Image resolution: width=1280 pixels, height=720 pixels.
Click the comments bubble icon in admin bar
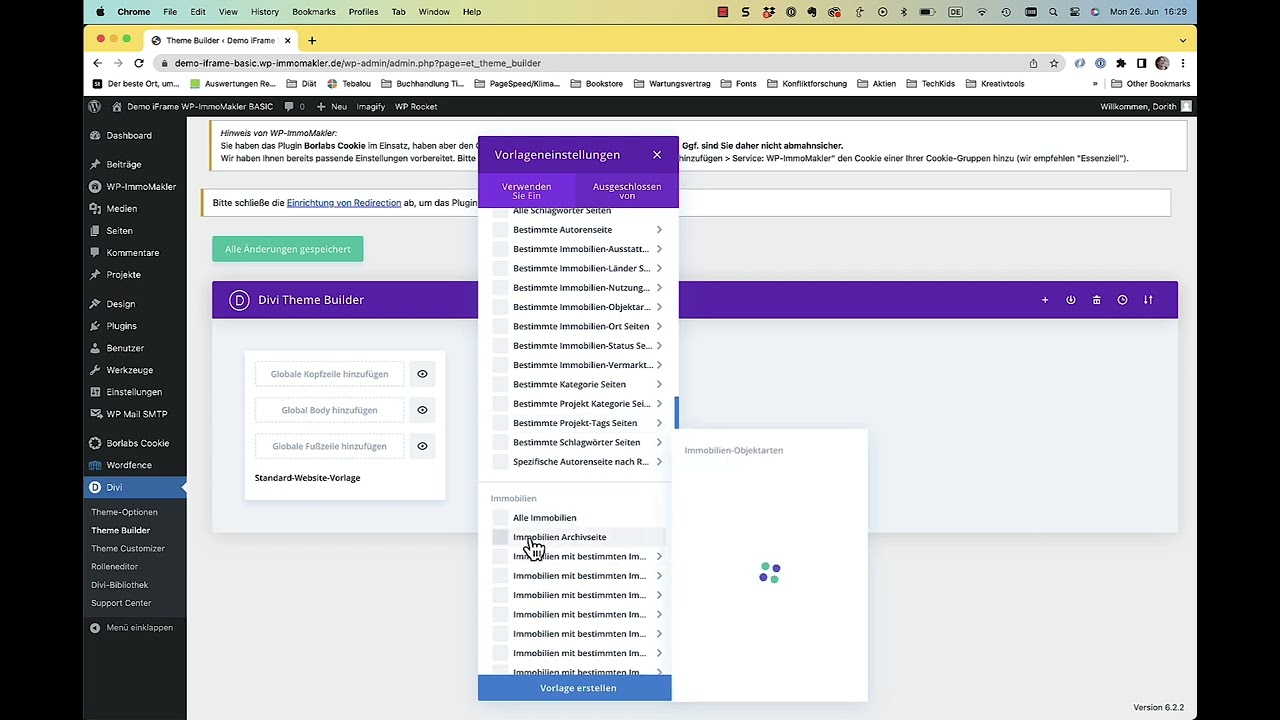289,106
